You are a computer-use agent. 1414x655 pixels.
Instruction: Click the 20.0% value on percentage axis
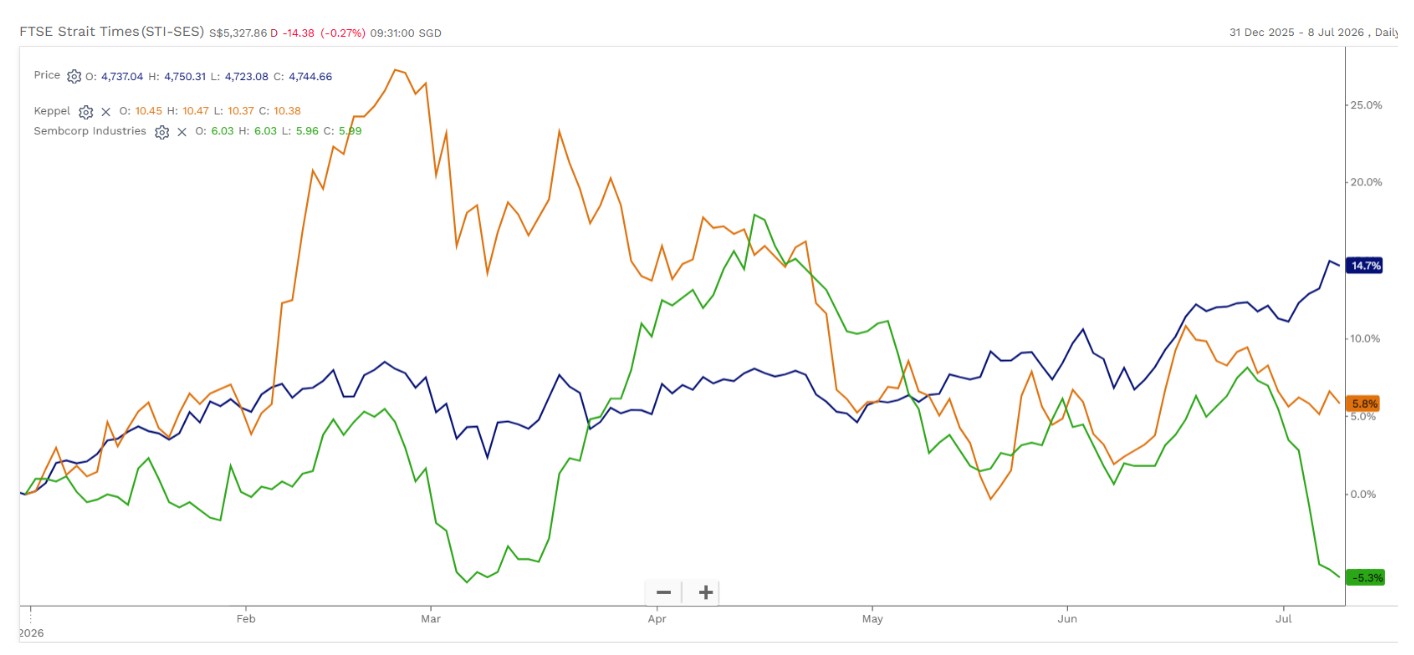point(1366,182)
